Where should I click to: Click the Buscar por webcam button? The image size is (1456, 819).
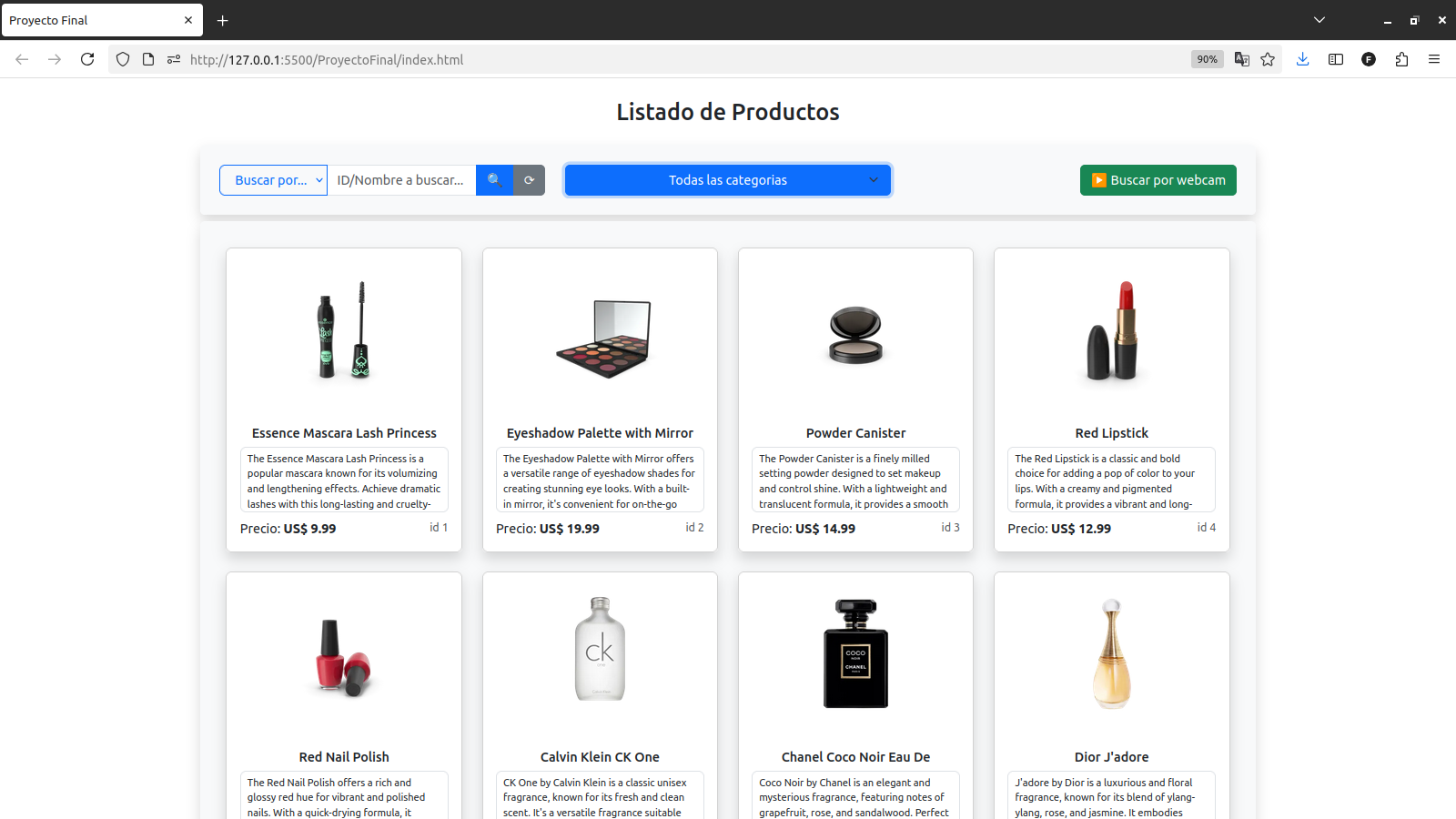pos(1158,180)
